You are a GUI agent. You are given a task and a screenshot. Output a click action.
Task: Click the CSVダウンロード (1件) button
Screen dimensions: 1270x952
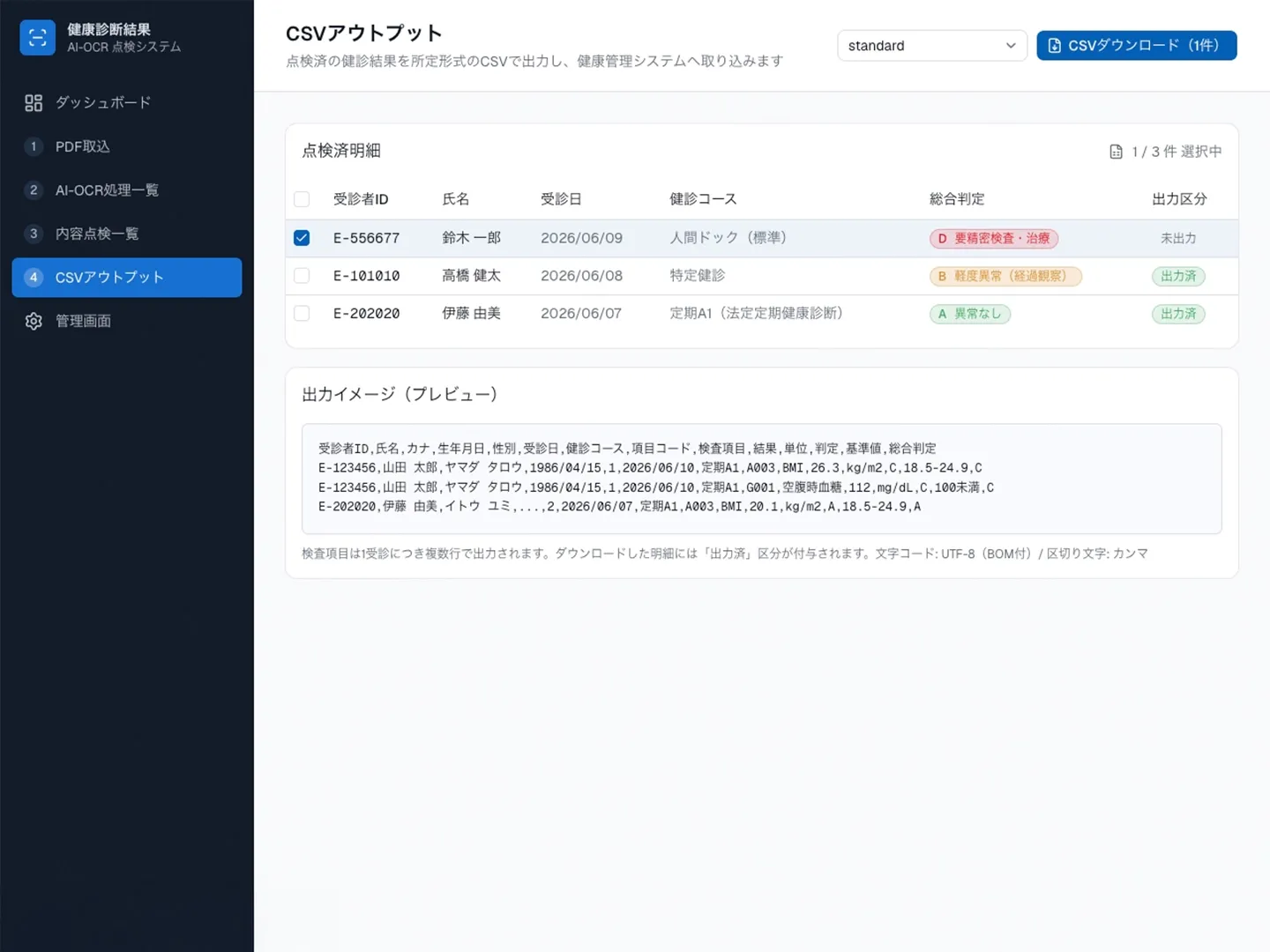click(1136, 46)
